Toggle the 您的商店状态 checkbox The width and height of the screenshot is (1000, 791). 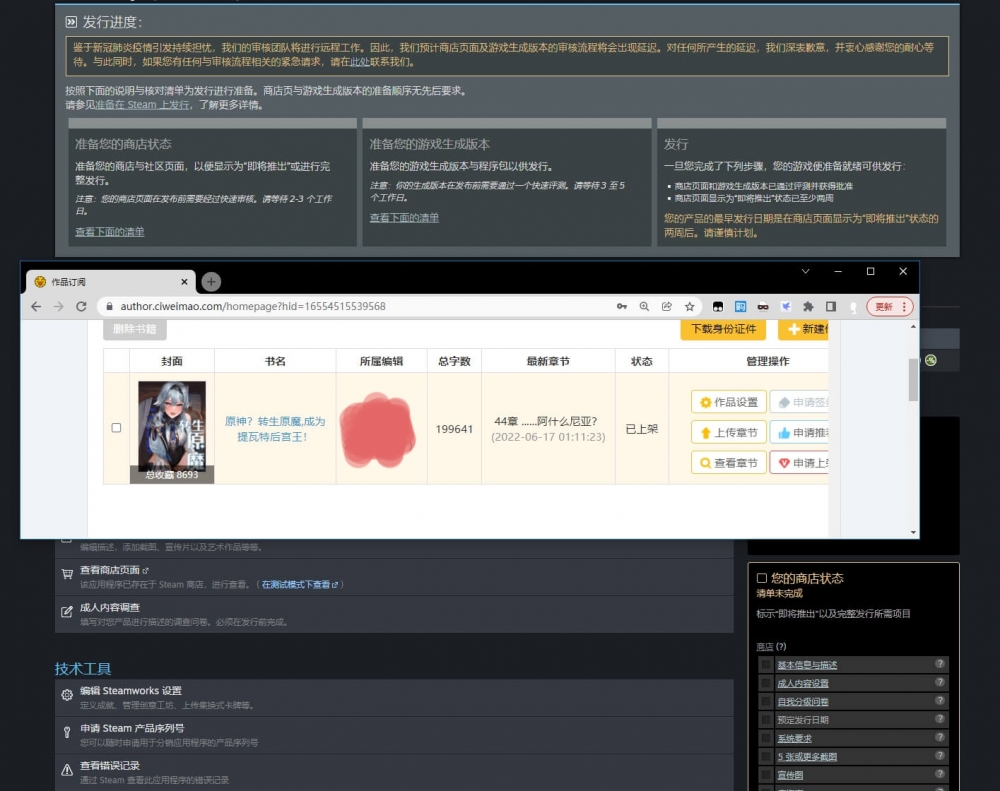pos(762,578)
